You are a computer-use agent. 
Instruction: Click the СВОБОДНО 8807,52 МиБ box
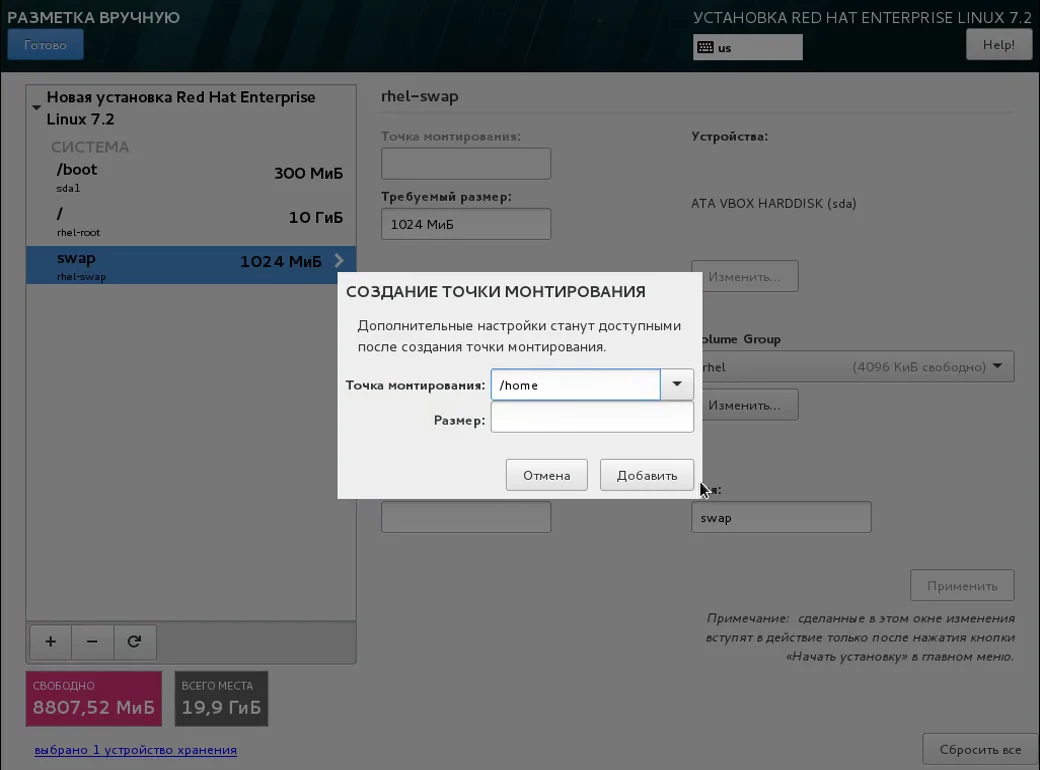94,698
